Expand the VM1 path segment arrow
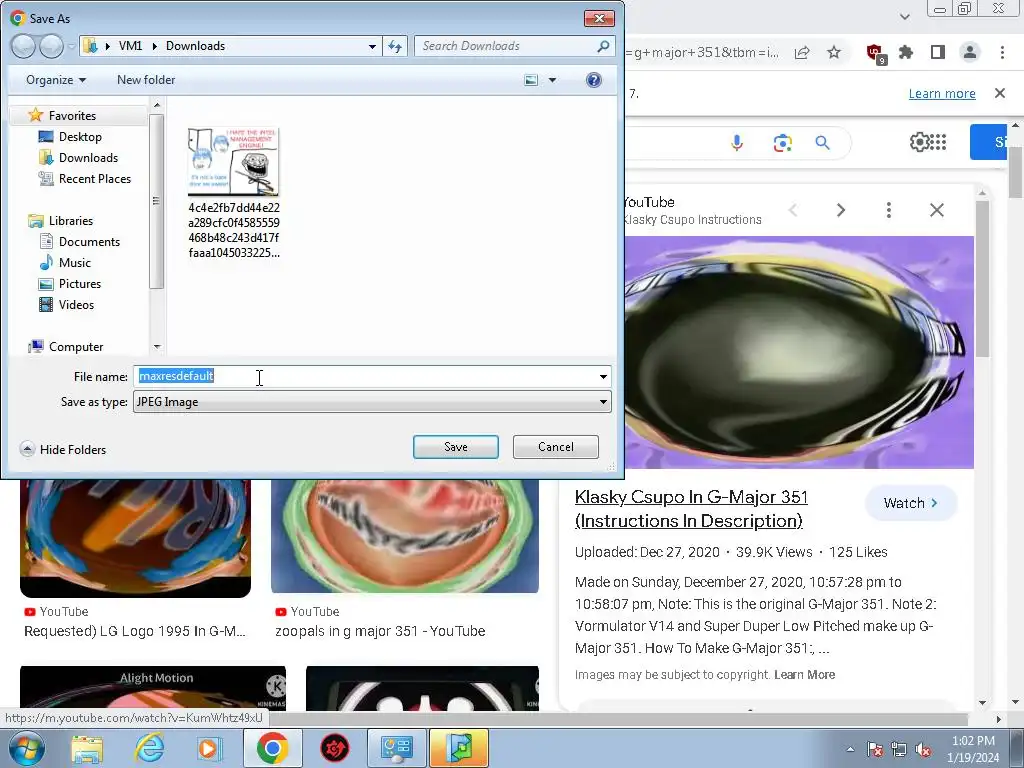Screen dimensions: 1024x768 154,46
